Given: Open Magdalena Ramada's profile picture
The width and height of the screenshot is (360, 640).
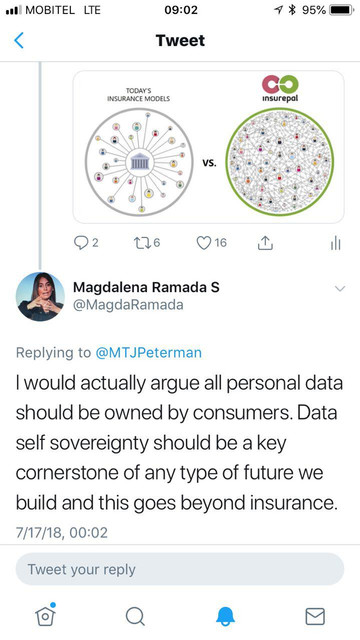Looking at the screenshot, I should point(40,297).
